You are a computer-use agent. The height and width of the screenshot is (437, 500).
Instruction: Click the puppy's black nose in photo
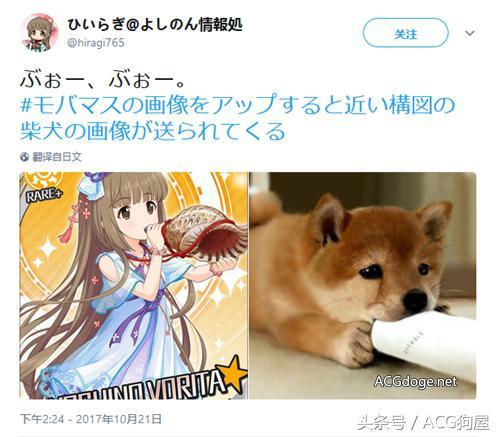pyautogui.click(x=416, y=299)
